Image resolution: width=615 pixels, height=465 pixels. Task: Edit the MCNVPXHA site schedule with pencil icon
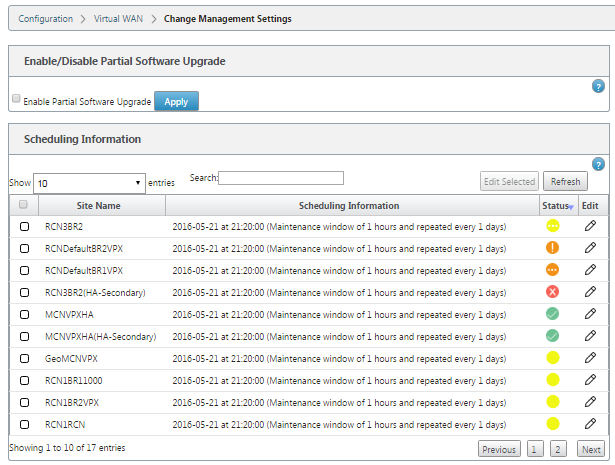click(x=590, y=314)
